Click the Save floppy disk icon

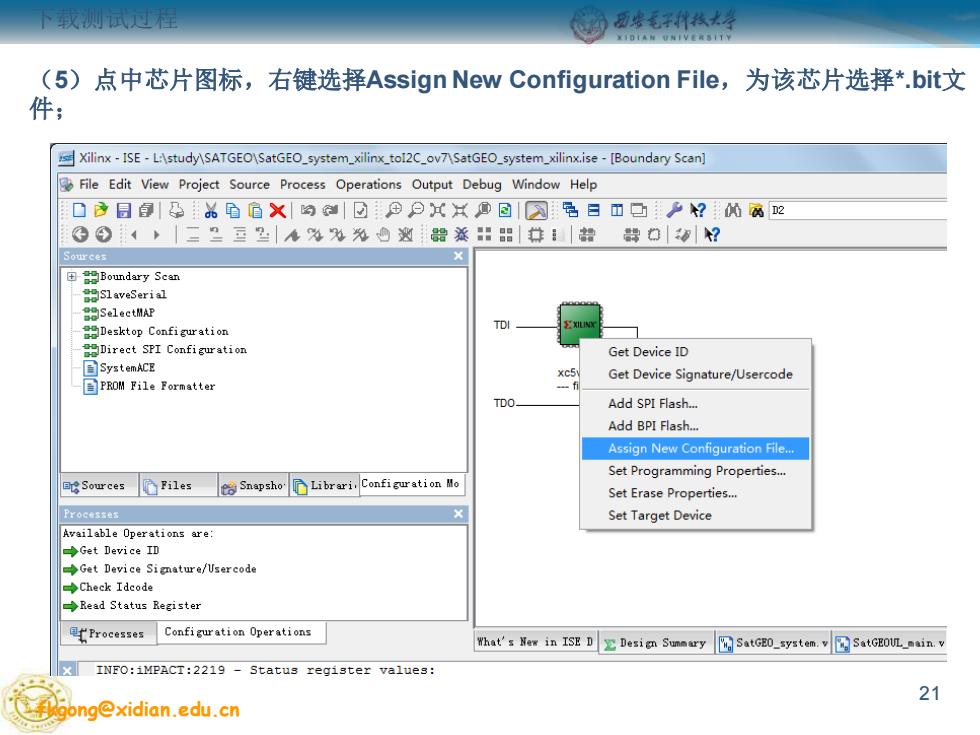123,210
